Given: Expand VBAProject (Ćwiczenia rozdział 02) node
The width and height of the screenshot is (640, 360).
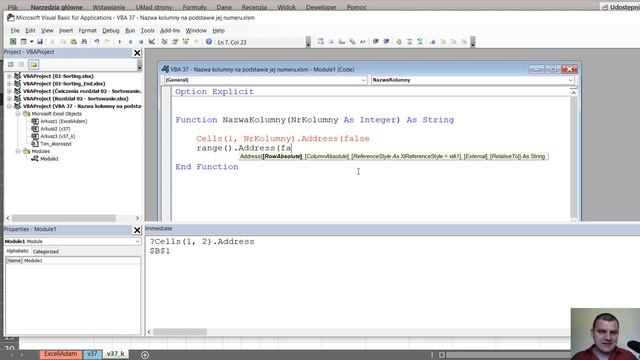Looking at the screenshot, I should [9, 91].
